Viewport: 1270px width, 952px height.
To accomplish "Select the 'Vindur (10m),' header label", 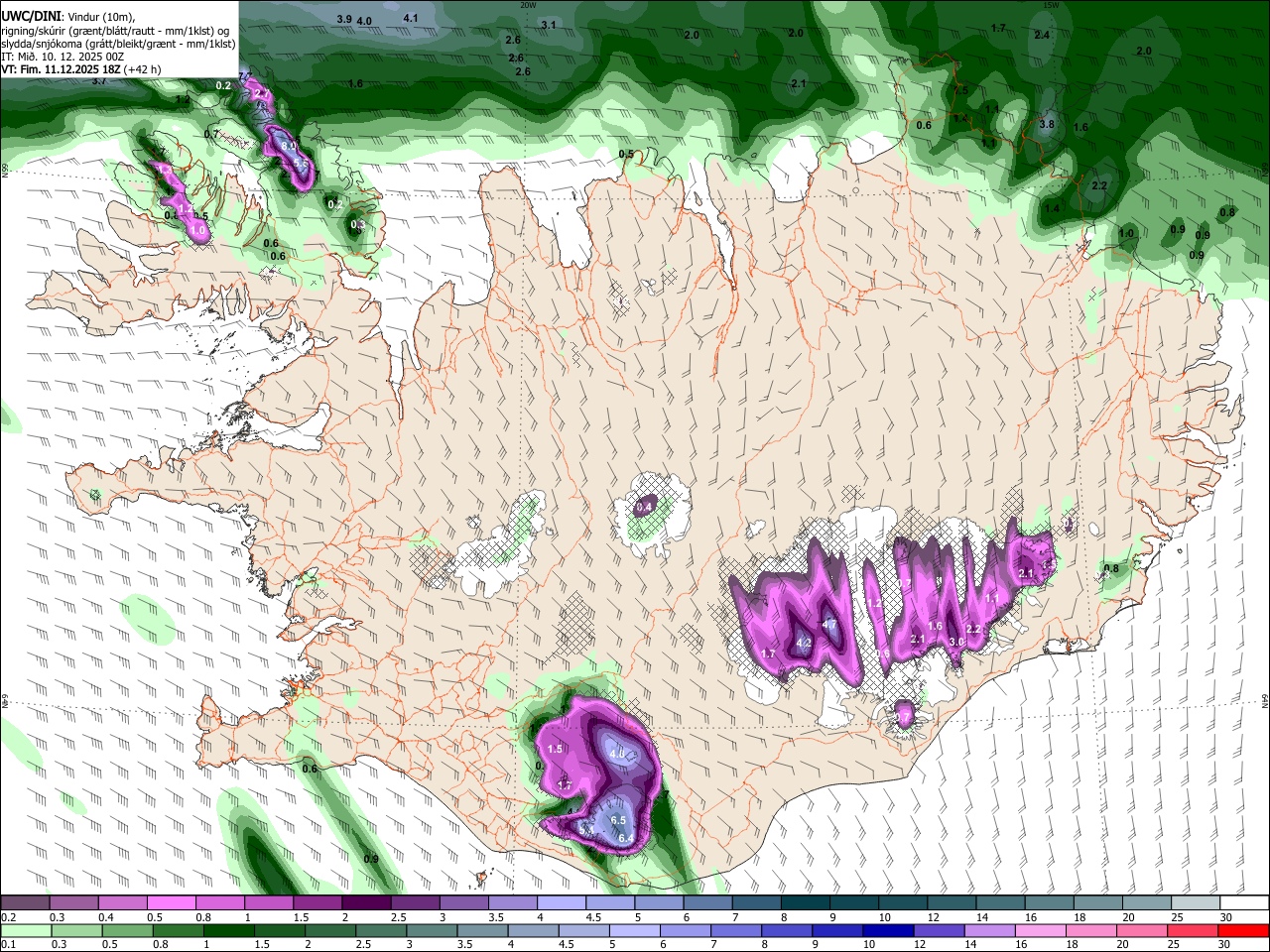I will (x=101, y=18).
